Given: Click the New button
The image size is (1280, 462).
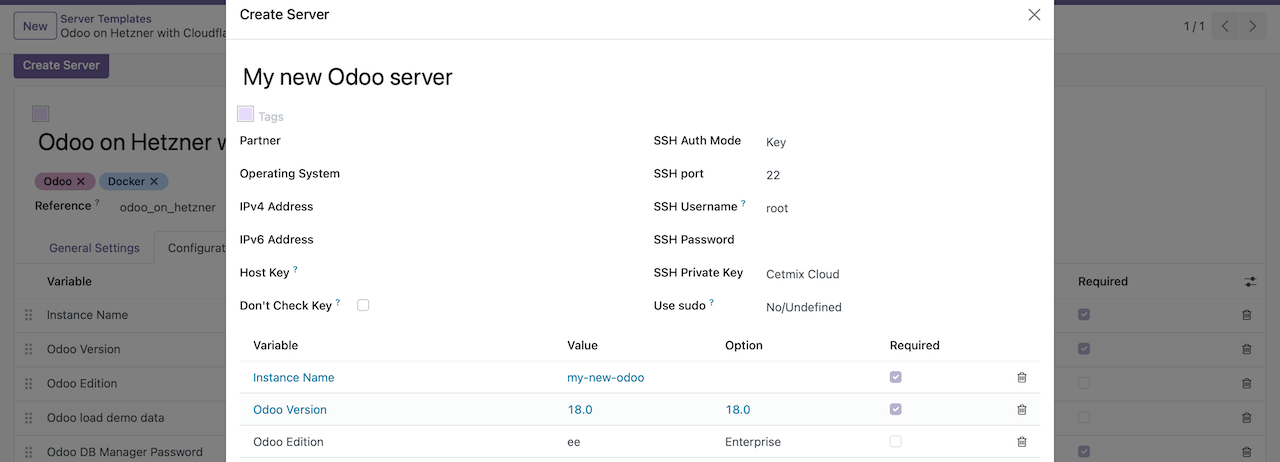Looking at the screenshot, I should (x=35, y=26).
